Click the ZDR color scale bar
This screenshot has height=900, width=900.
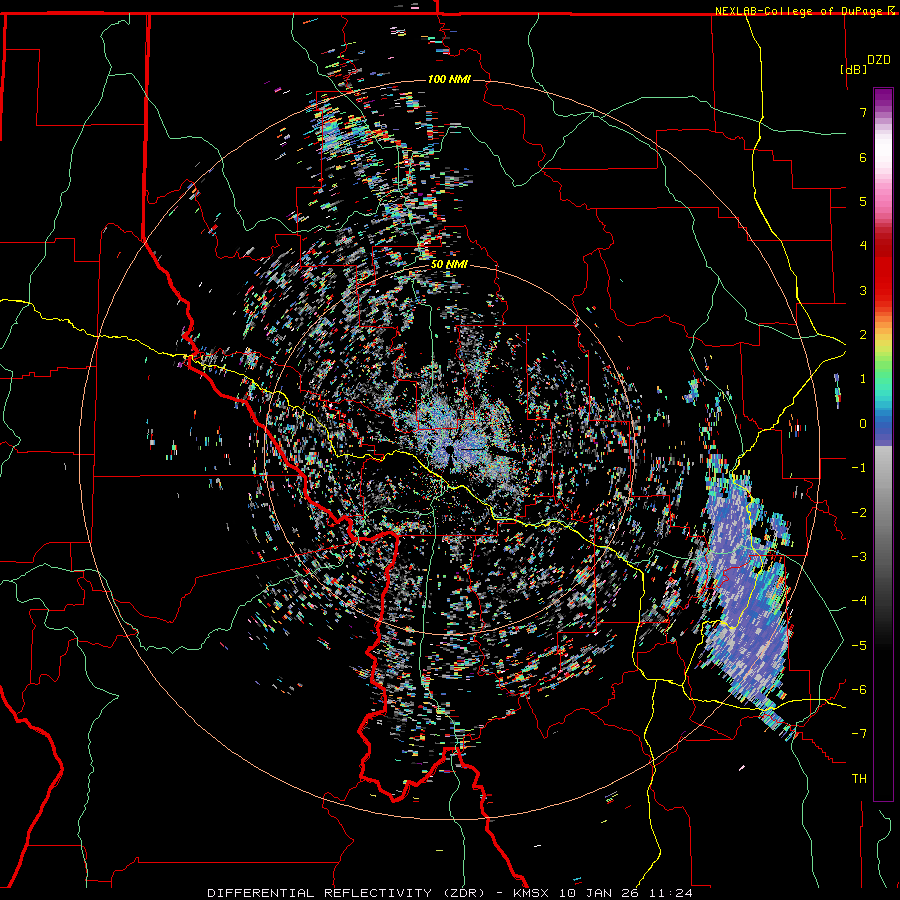[x=883, y=444]
